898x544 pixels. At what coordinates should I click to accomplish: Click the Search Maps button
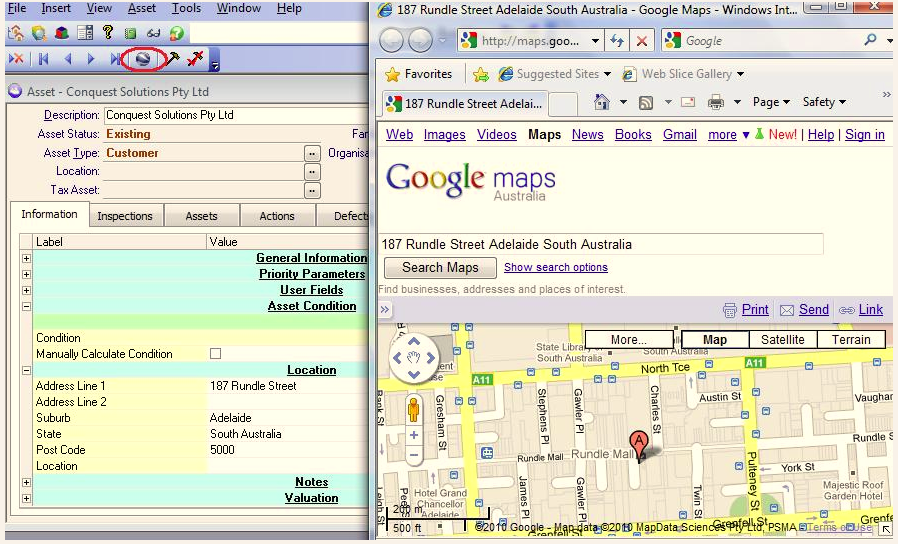440,267
